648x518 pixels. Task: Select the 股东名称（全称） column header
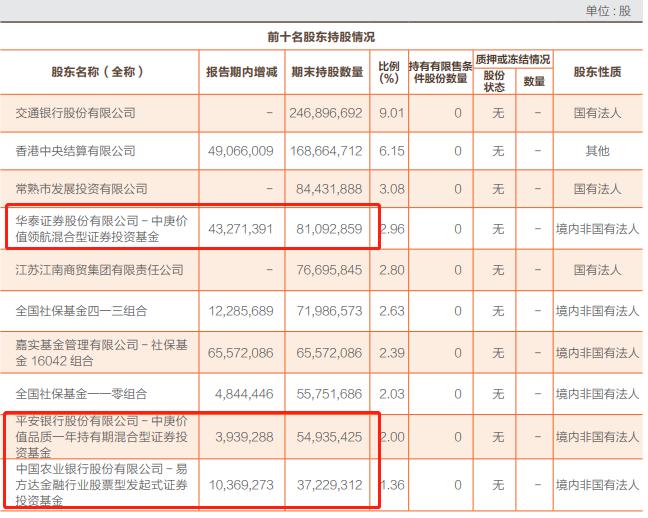coord(97,72)
